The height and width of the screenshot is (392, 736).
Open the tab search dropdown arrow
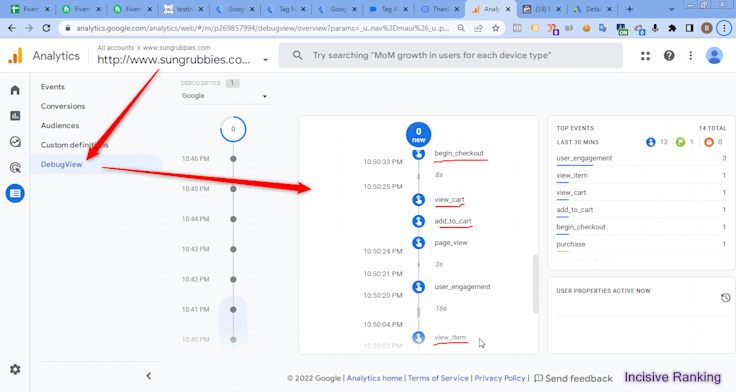pyautogui.click(x=671, y=9)
